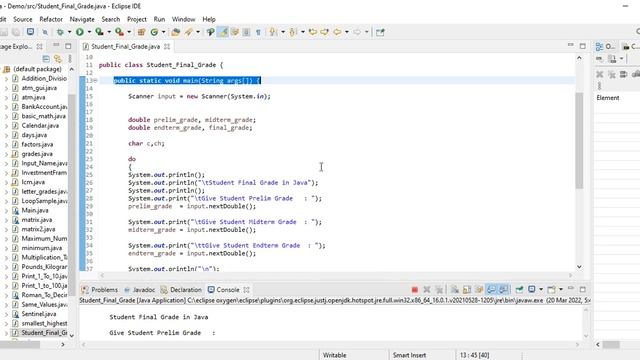This screenshot has height=360, width=640.
Task: Click the Next Annotation icon
Action: tap(273, 32)
